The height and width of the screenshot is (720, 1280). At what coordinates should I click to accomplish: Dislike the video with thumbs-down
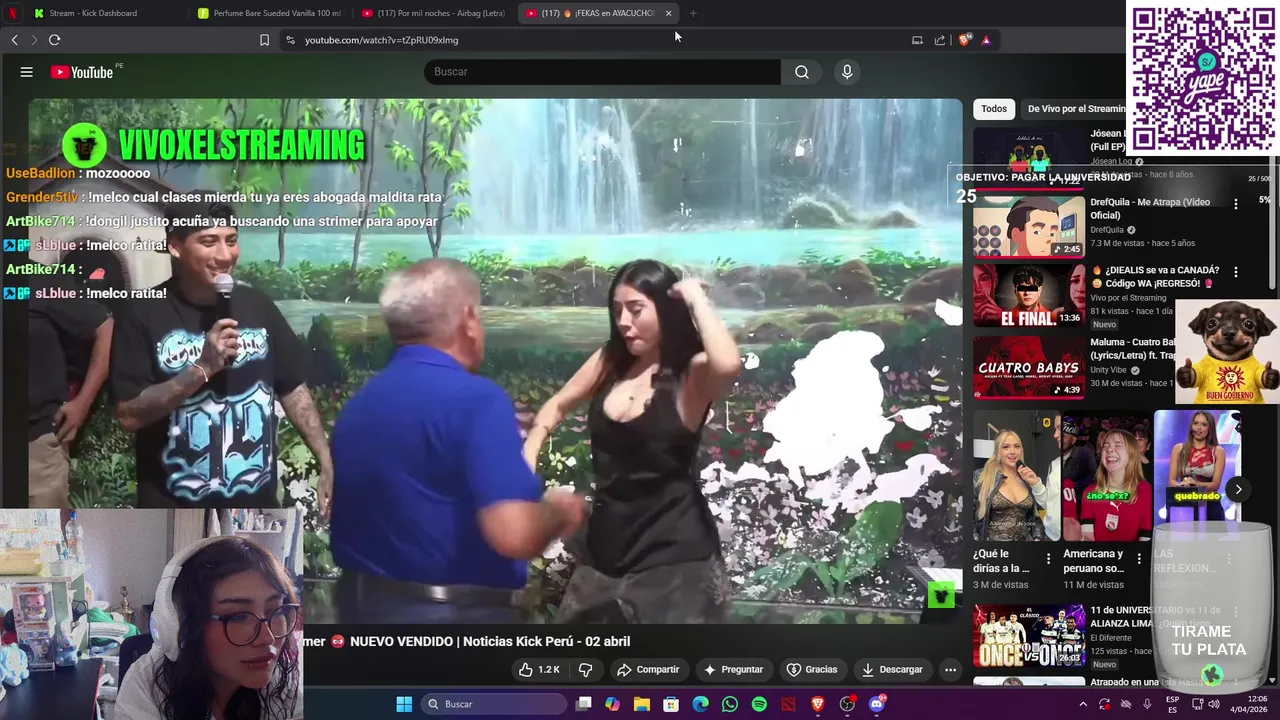click(x=586, y=669)
